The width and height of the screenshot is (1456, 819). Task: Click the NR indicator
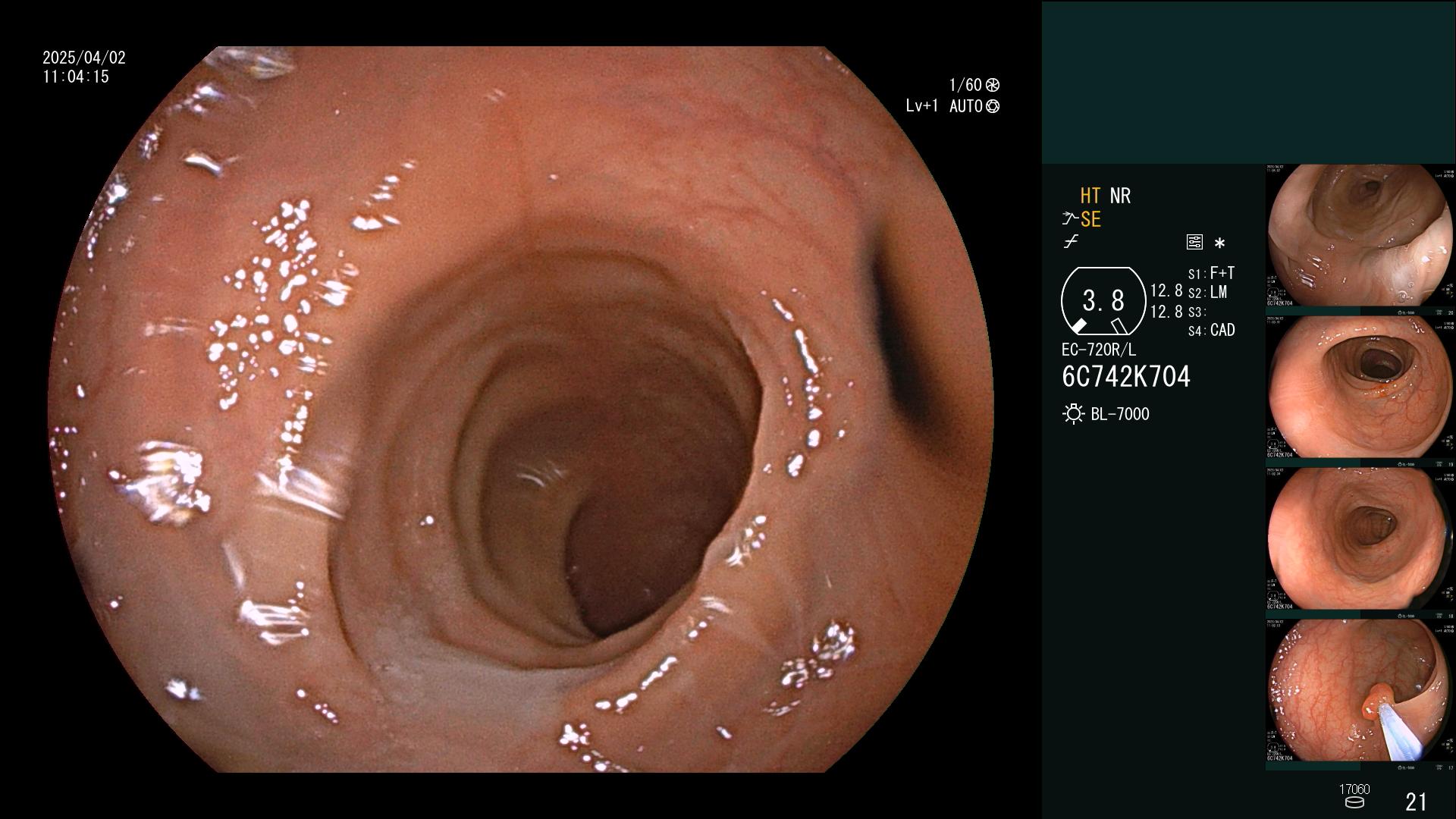pos(1120,196)
